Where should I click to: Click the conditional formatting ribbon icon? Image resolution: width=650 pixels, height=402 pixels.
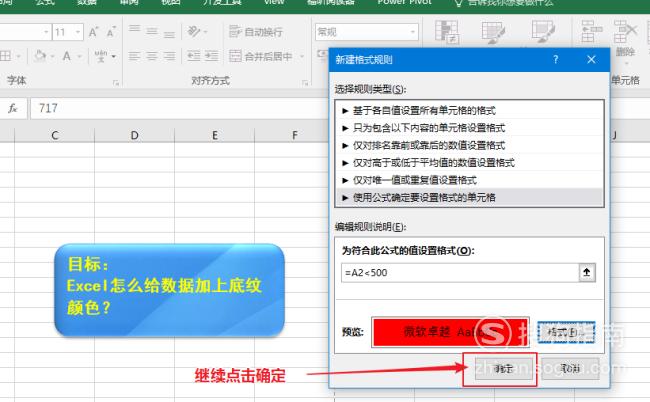click(x=446, y=32)
